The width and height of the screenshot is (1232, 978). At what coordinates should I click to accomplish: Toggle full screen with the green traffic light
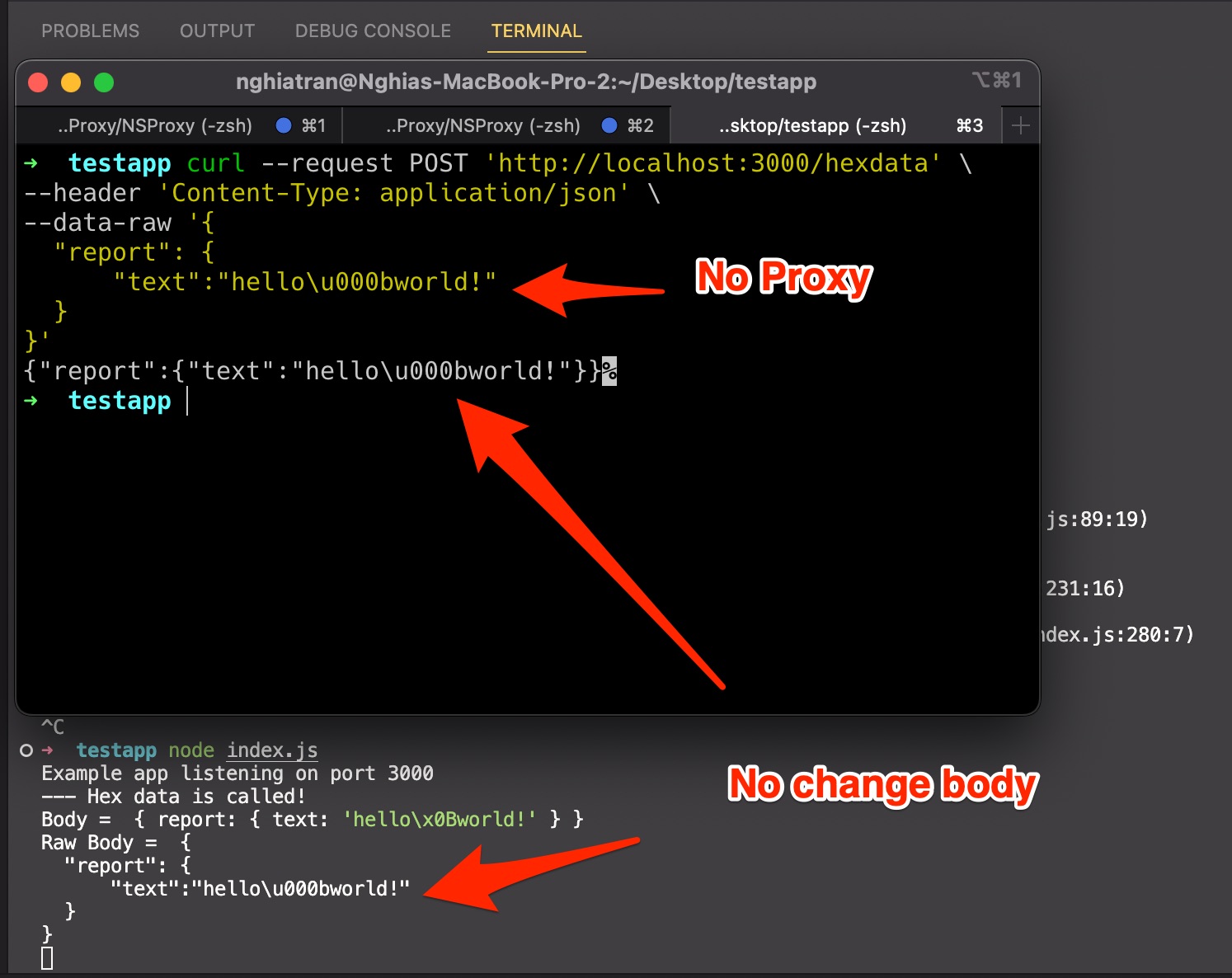point(104,82)
